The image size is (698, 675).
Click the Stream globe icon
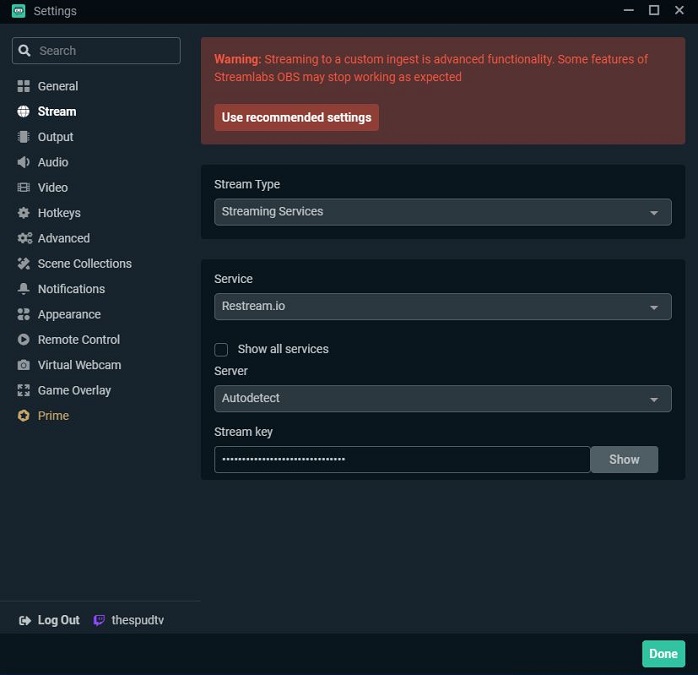(24, 111)
